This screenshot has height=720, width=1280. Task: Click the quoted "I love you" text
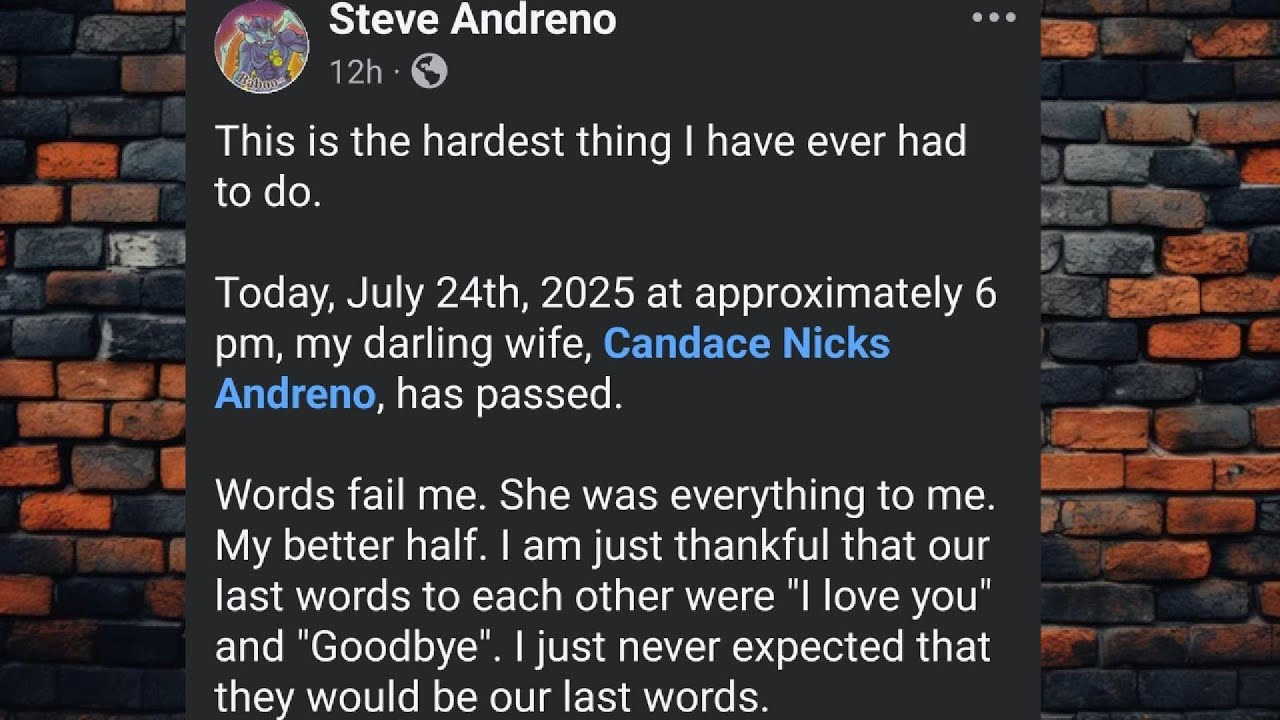(x=885, y=598)
